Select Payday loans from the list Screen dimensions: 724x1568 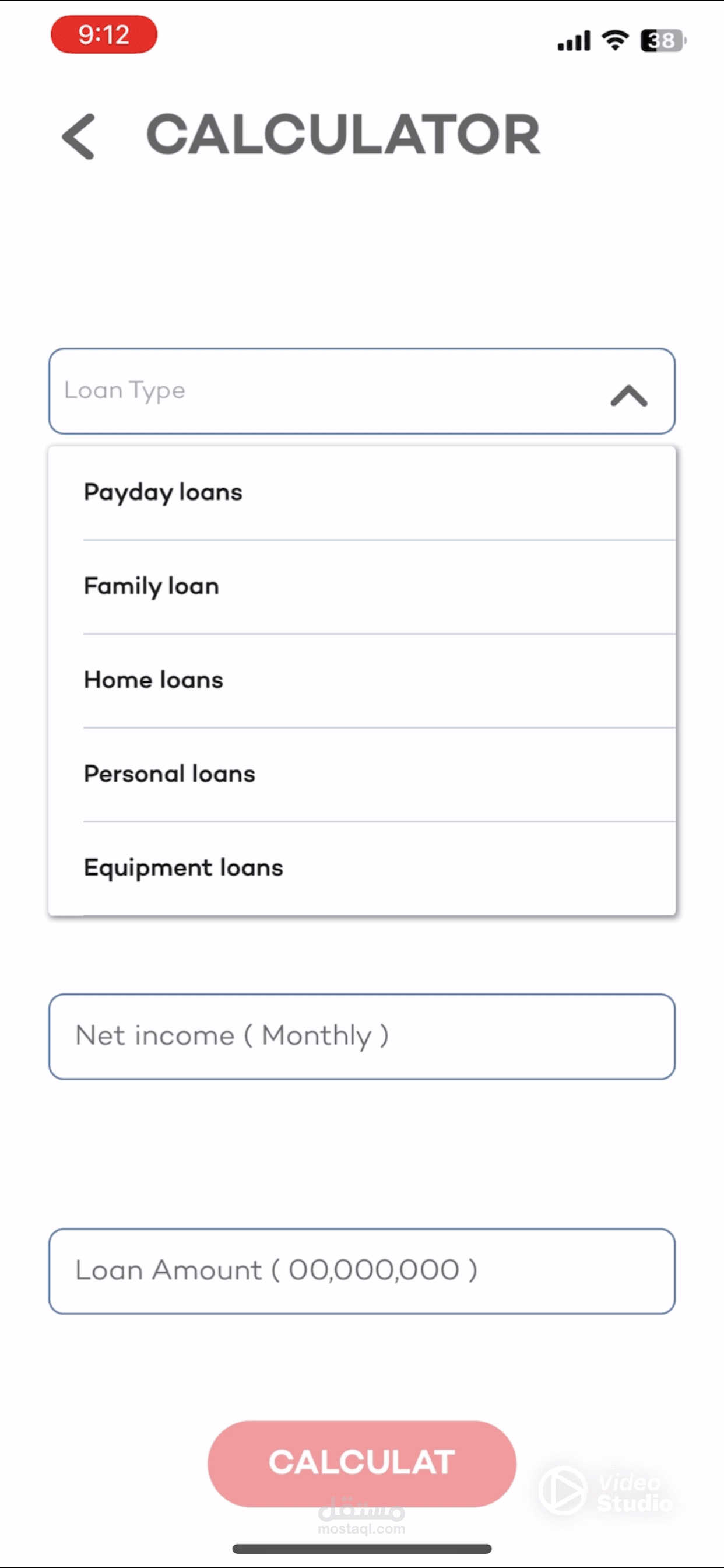(x=163, y=492)
